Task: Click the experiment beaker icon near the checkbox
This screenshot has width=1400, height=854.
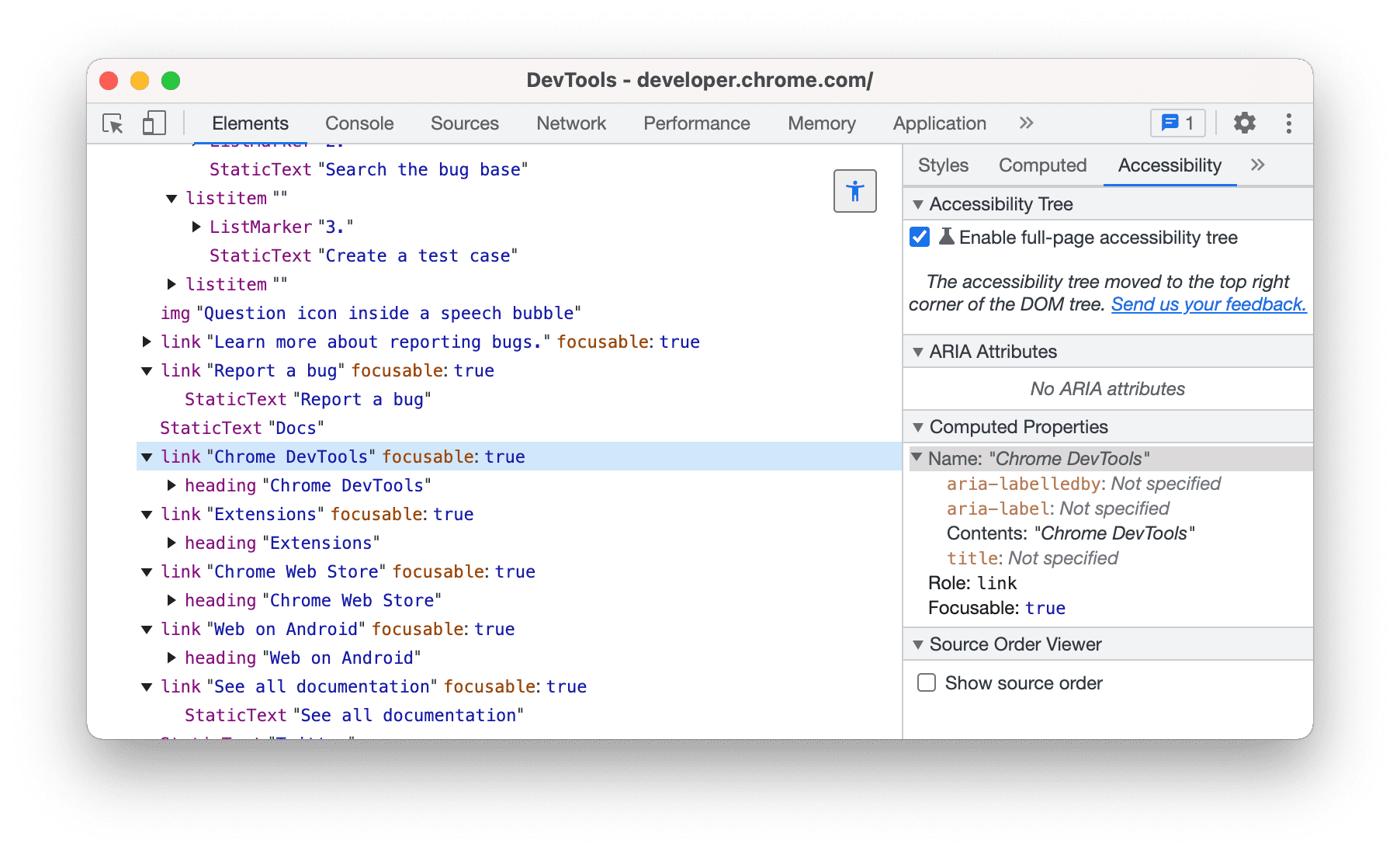Action: pyautogui.click(x=946, y=238)
